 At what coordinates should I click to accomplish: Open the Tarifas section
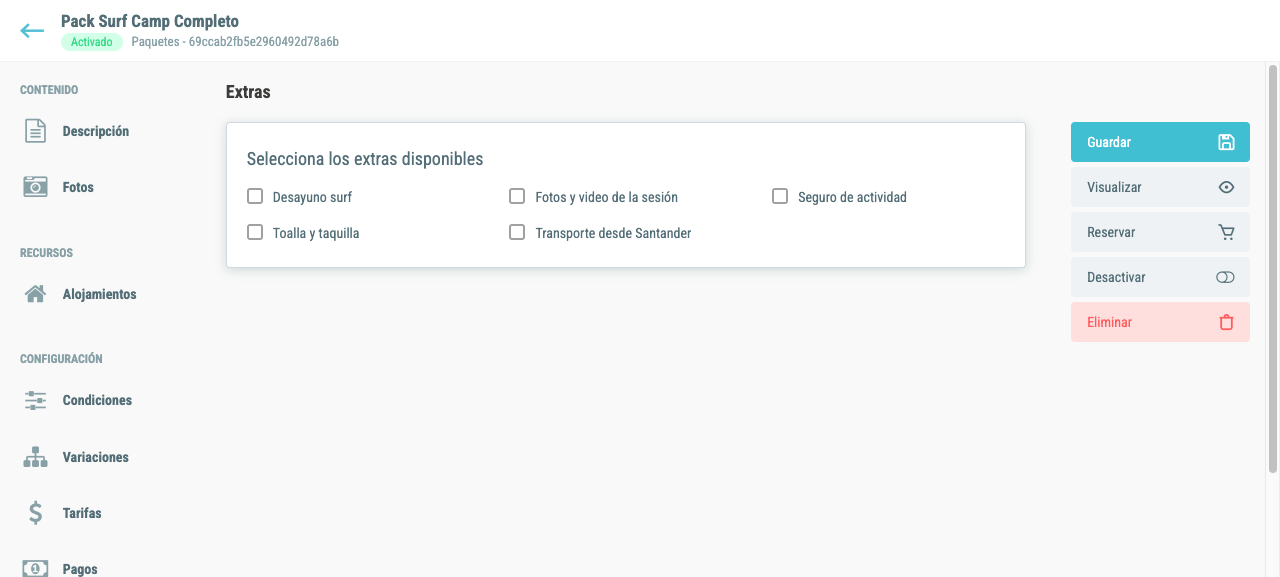(x=82, y=513)
